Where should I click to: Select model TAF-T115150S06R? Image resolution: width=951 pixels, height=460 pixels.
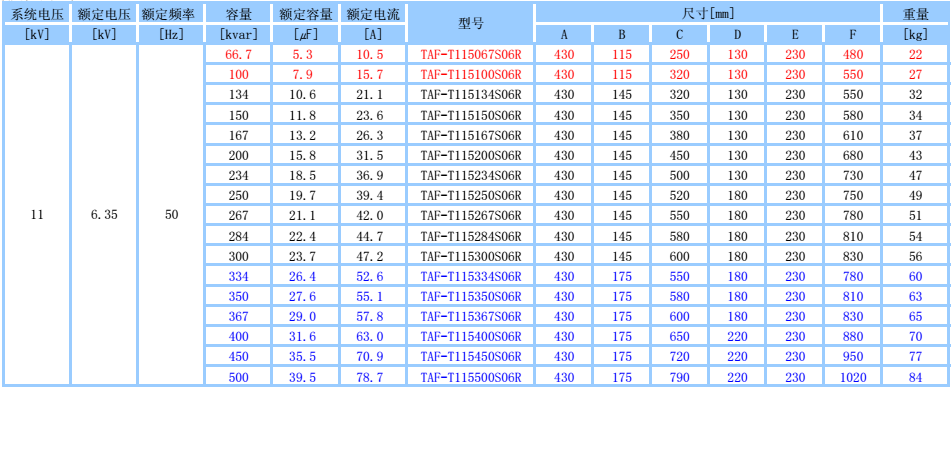point(471,115)
